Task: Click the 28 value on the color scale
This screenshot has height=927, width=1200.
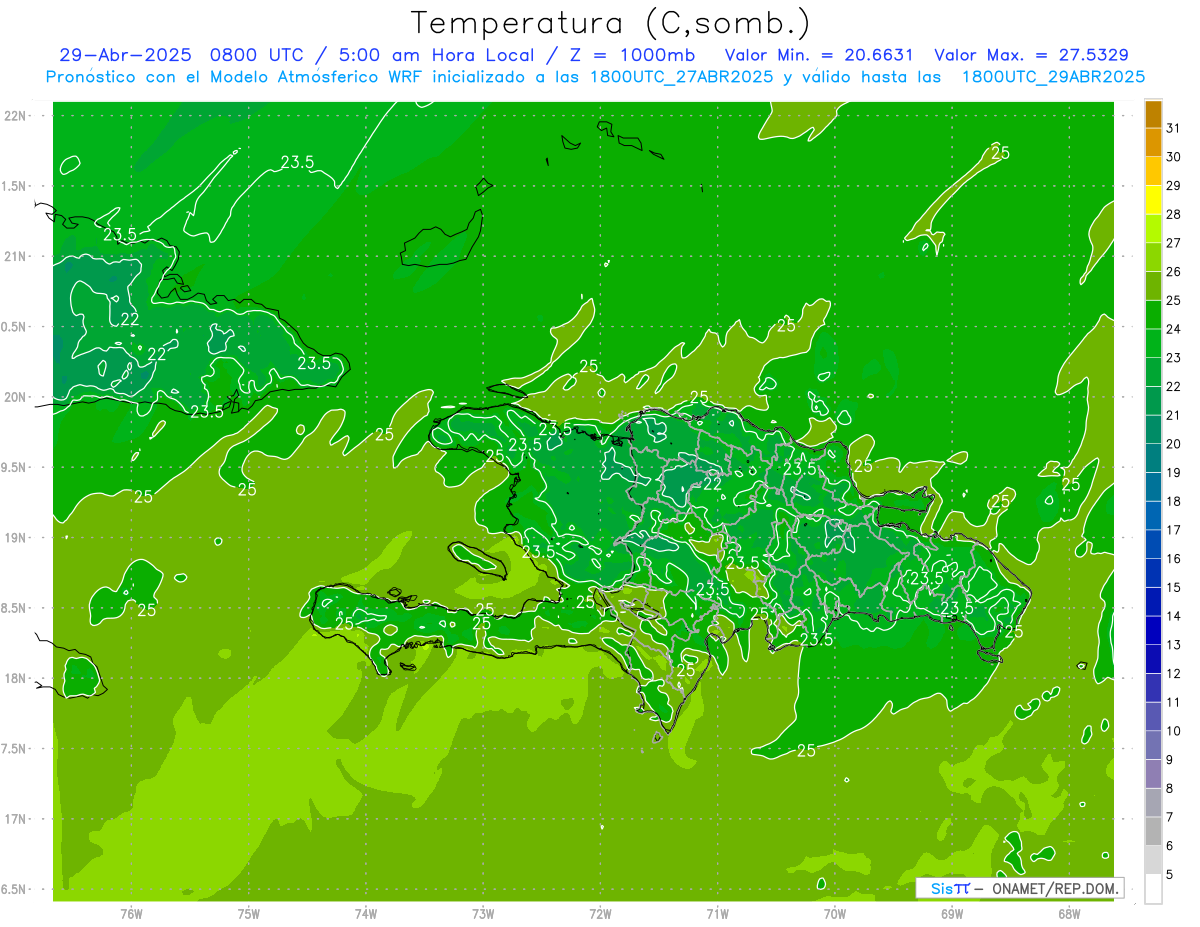Action: 1173,214
